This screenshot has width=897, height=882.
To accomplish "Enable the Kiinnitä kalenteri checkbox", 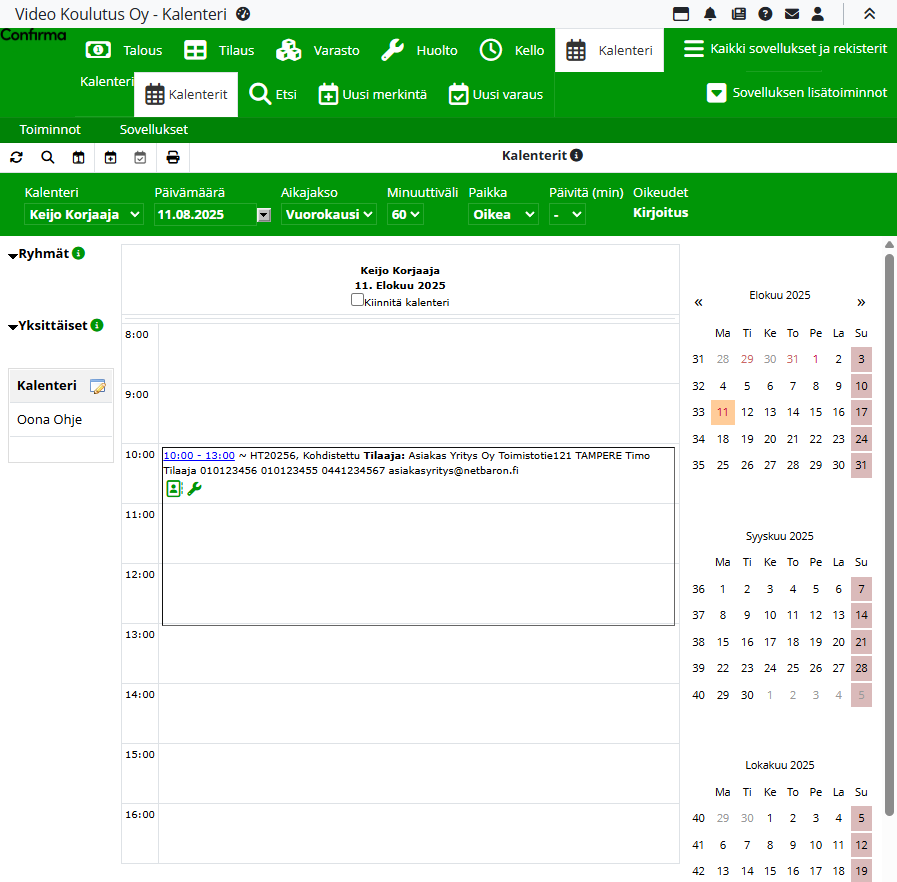I will click(357, 300).
